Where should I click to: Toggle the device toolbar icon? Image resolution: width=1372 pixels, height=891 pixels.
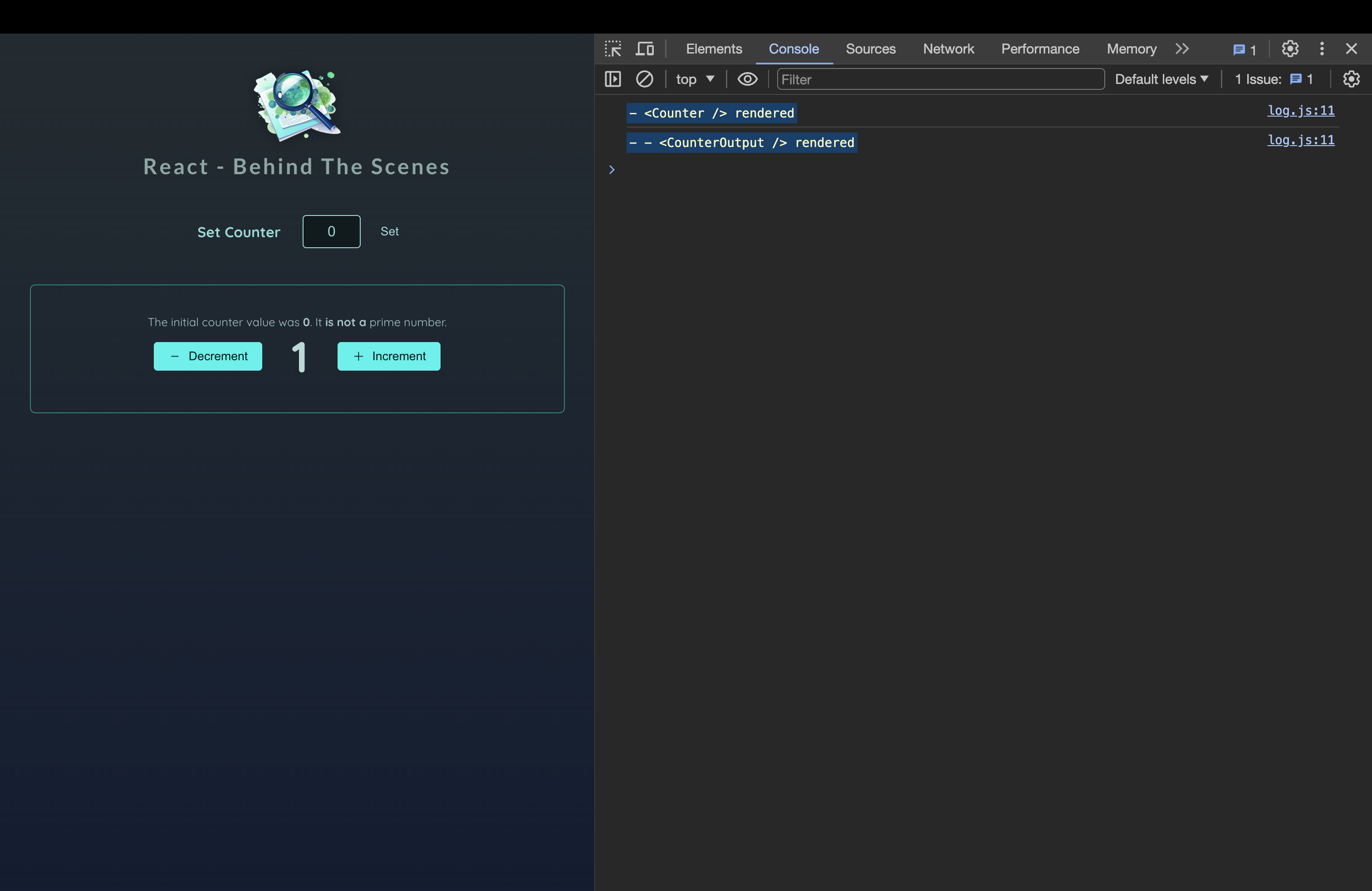pyautogui.click(x=645, y=49)
